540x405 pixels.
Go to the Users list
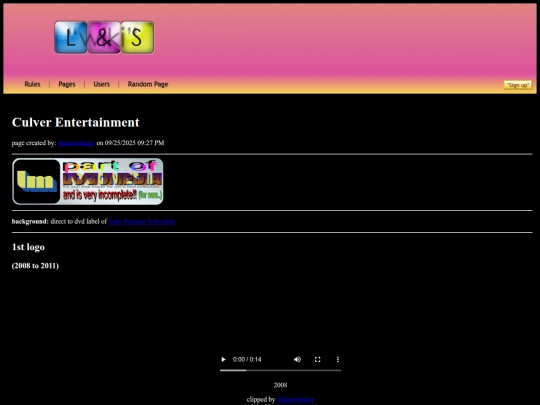tap(102, 84)
